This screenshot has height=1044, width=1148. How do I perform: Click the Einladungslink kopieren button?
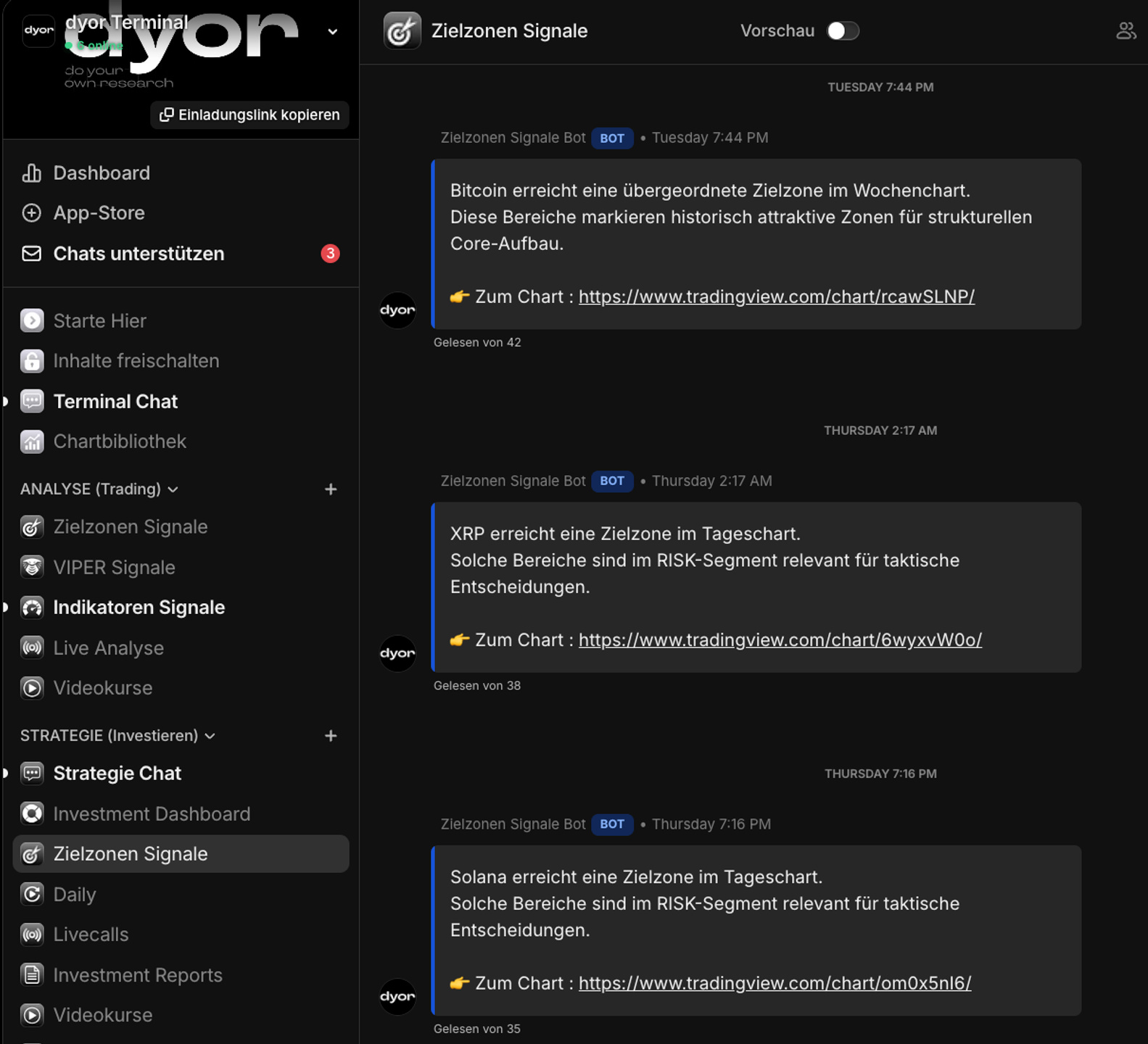point(249,115)
